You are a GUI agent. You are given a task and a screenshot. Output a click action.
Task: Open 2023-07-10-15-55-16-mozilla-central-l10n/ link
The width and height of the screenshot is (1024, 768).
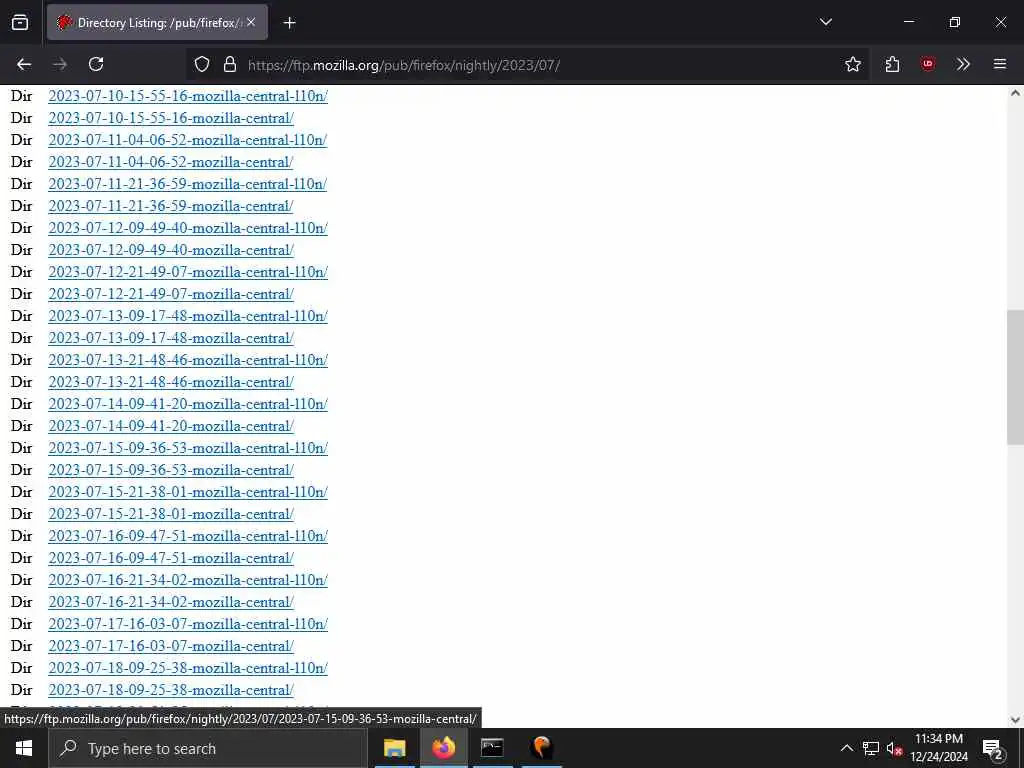point(188,96)
